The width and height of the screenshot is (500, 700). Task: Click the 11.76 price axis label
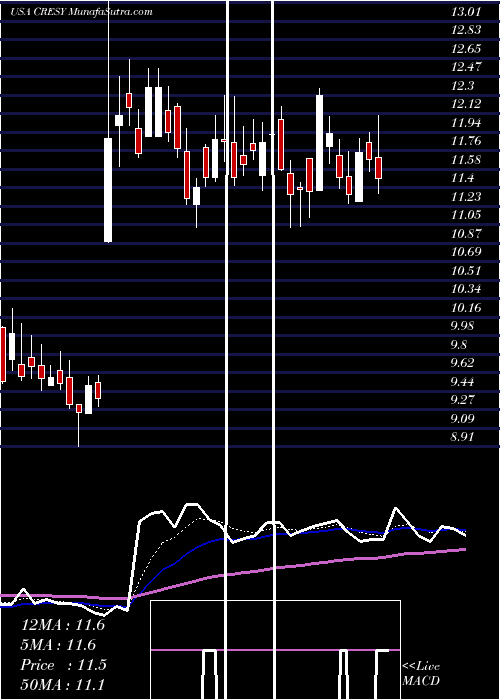tap(466, 141)
